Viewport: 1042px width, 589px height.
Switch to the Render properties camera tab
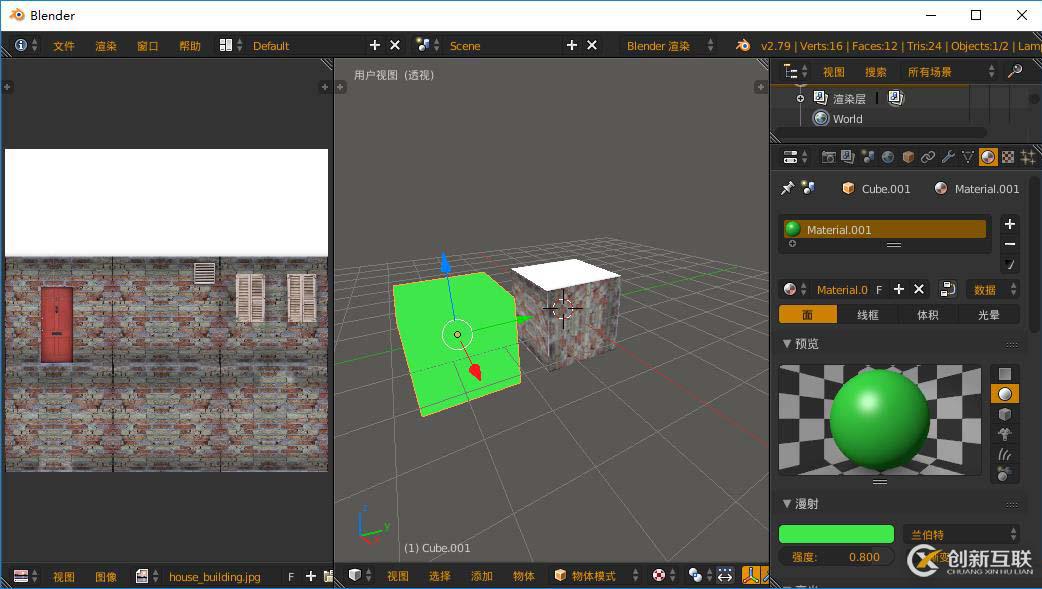[x=828, y=157]
